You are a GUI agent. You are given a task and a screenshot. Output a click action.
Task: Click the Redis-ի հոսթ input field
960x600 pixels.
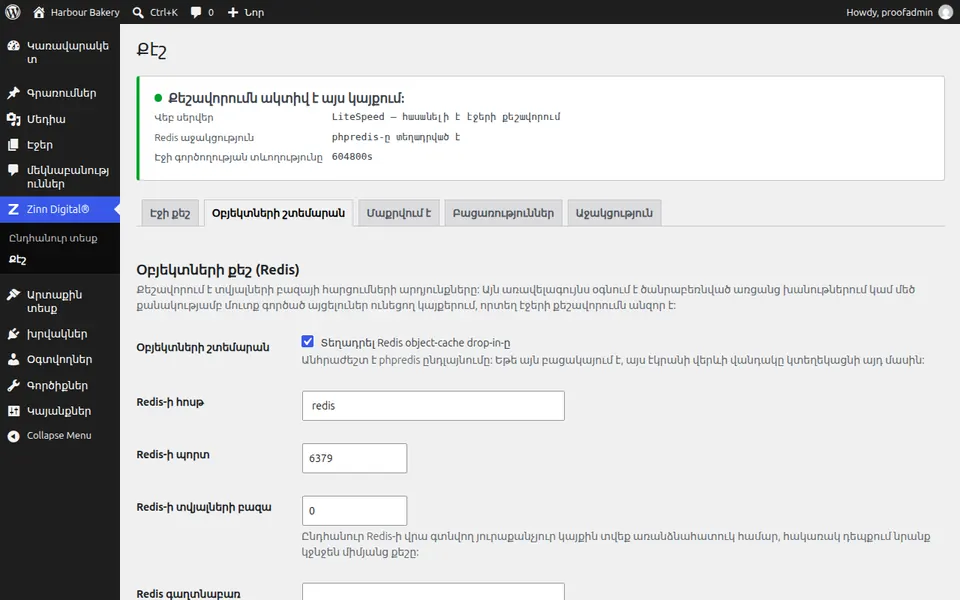click(x=433, y=406)
